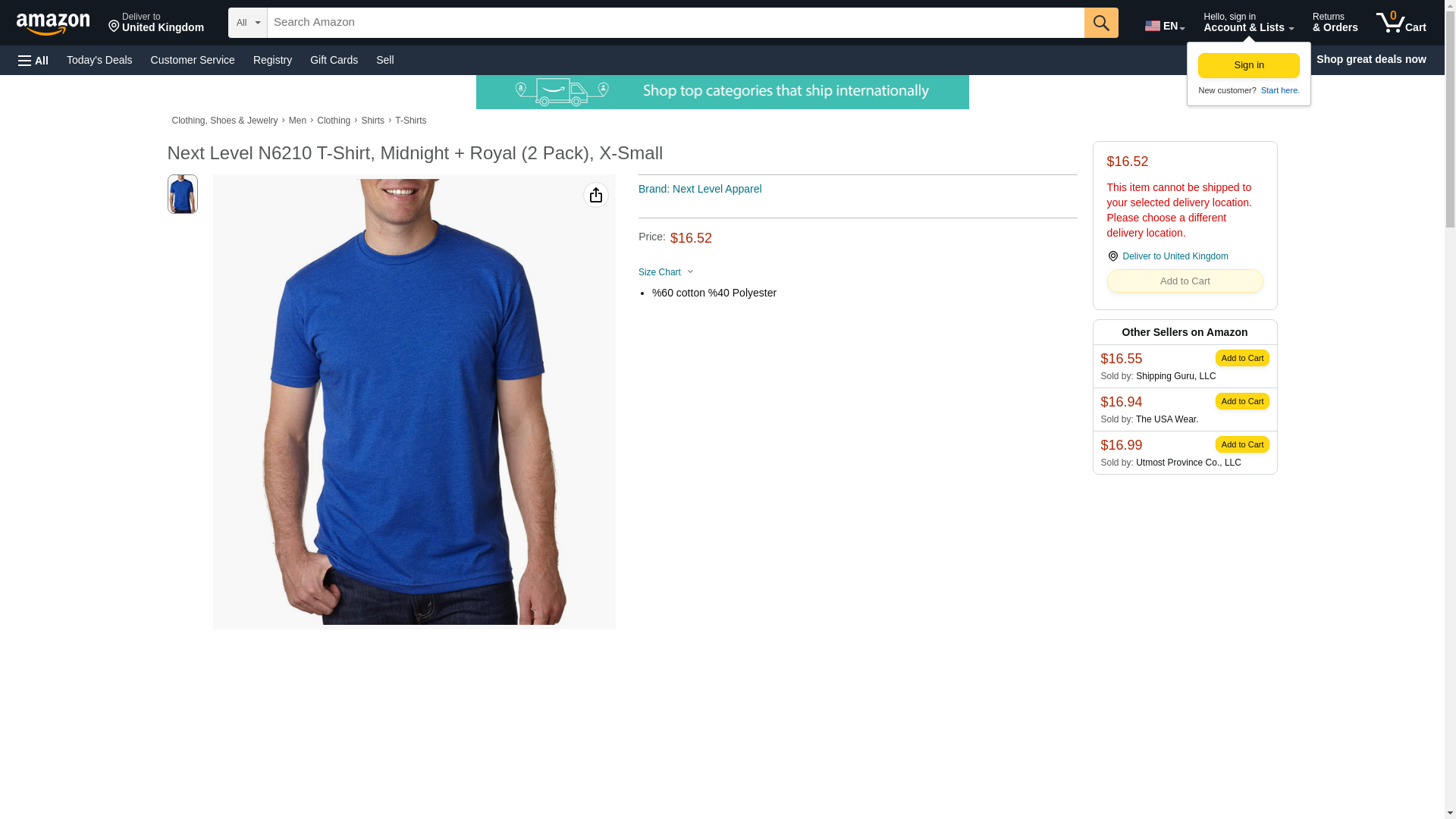
Task: Click the yellow Sign in button
Action: pos(1248,65)
